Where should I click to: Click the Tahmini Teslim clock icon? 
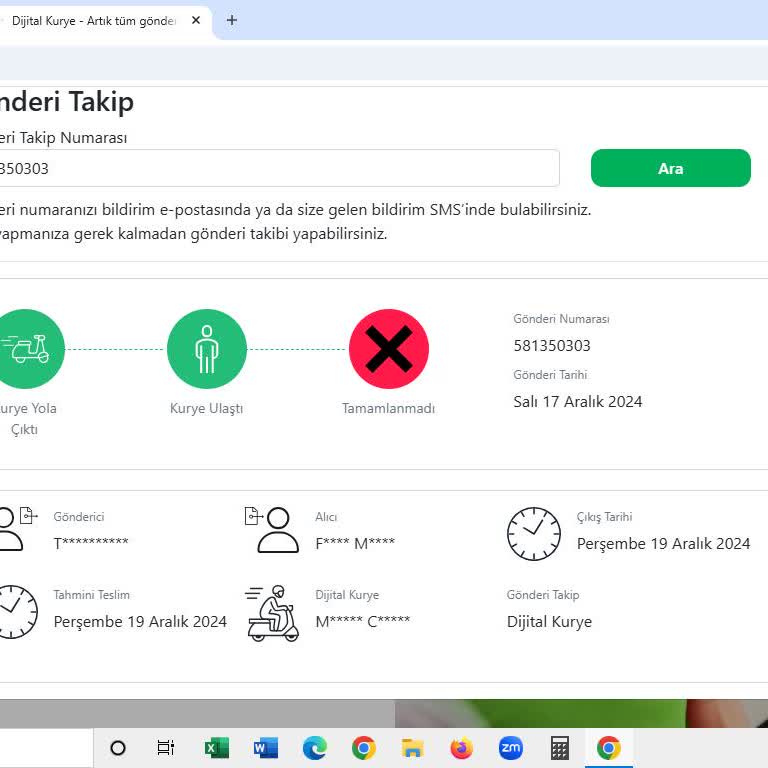[x=17, y=611]
